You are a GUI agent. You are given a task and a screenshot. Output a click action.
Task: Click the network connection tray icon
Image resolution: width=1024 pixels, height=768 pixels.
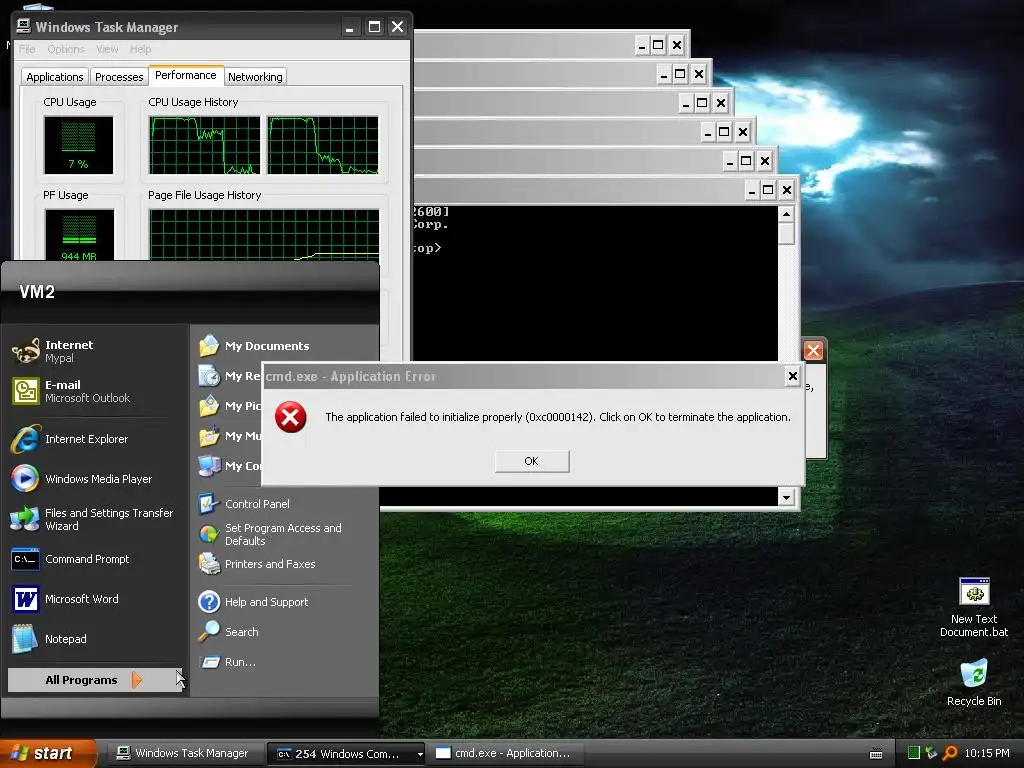[x=931, y=753]
